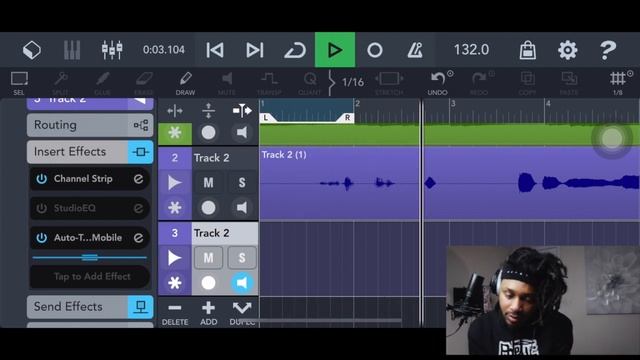Enable StudioEQ power button

41,208
